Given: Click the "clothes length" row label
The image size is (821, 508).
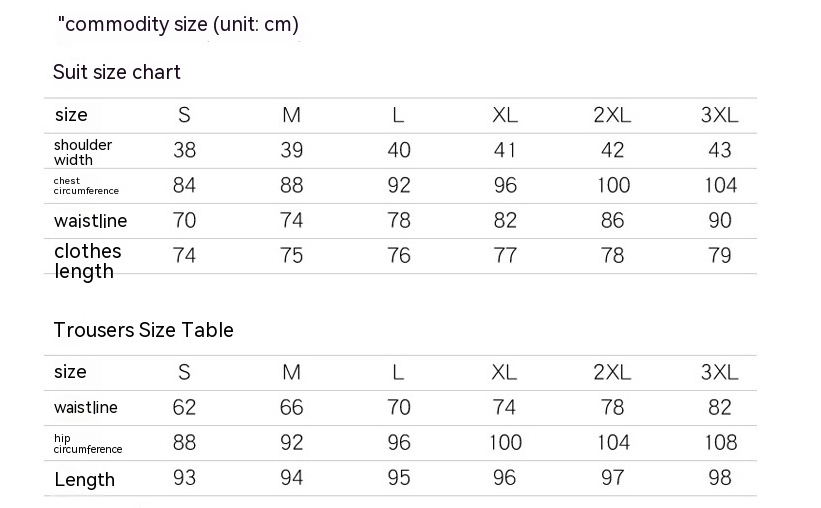Looking at the screenshot, I should click(x=87, y=261).
